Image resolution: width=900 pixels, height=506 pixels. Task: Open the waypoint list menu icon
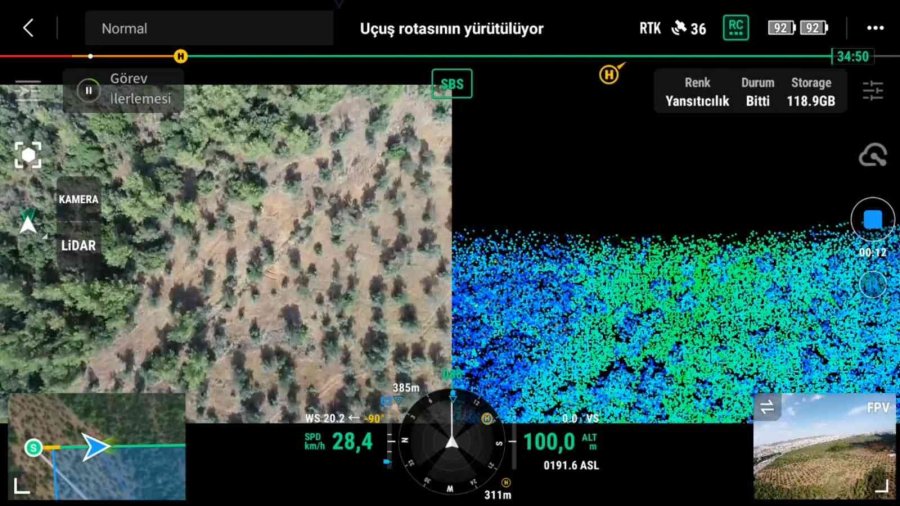(x=27, y=92)
